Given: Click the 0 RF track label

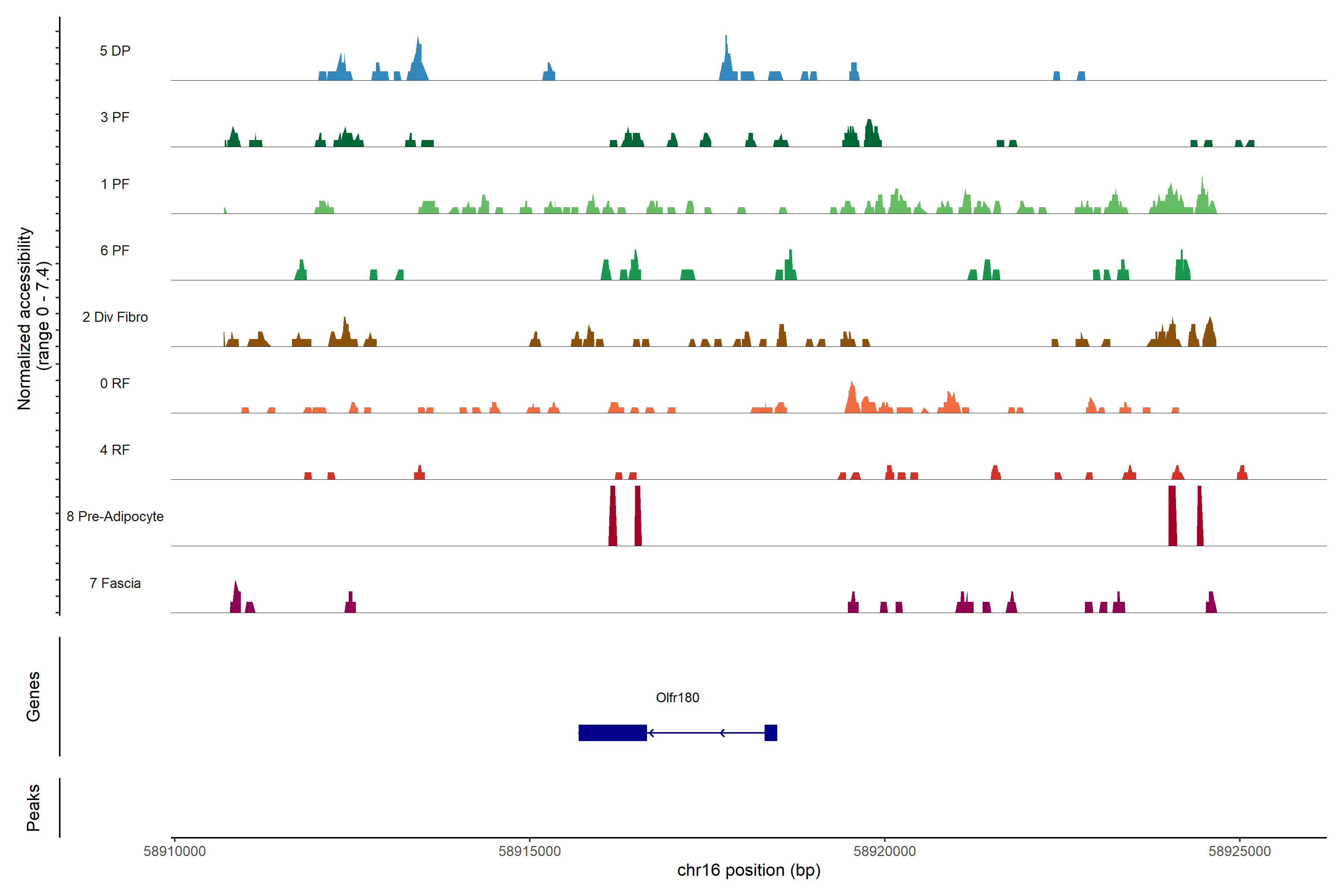Looking at the screenshot, I should 115,383.
